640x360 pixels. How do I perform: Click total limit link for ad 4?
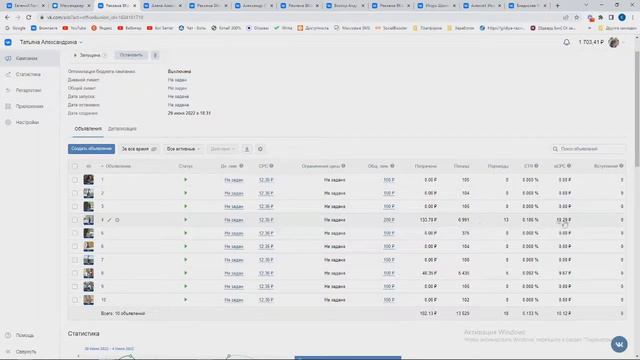[389, 220]
